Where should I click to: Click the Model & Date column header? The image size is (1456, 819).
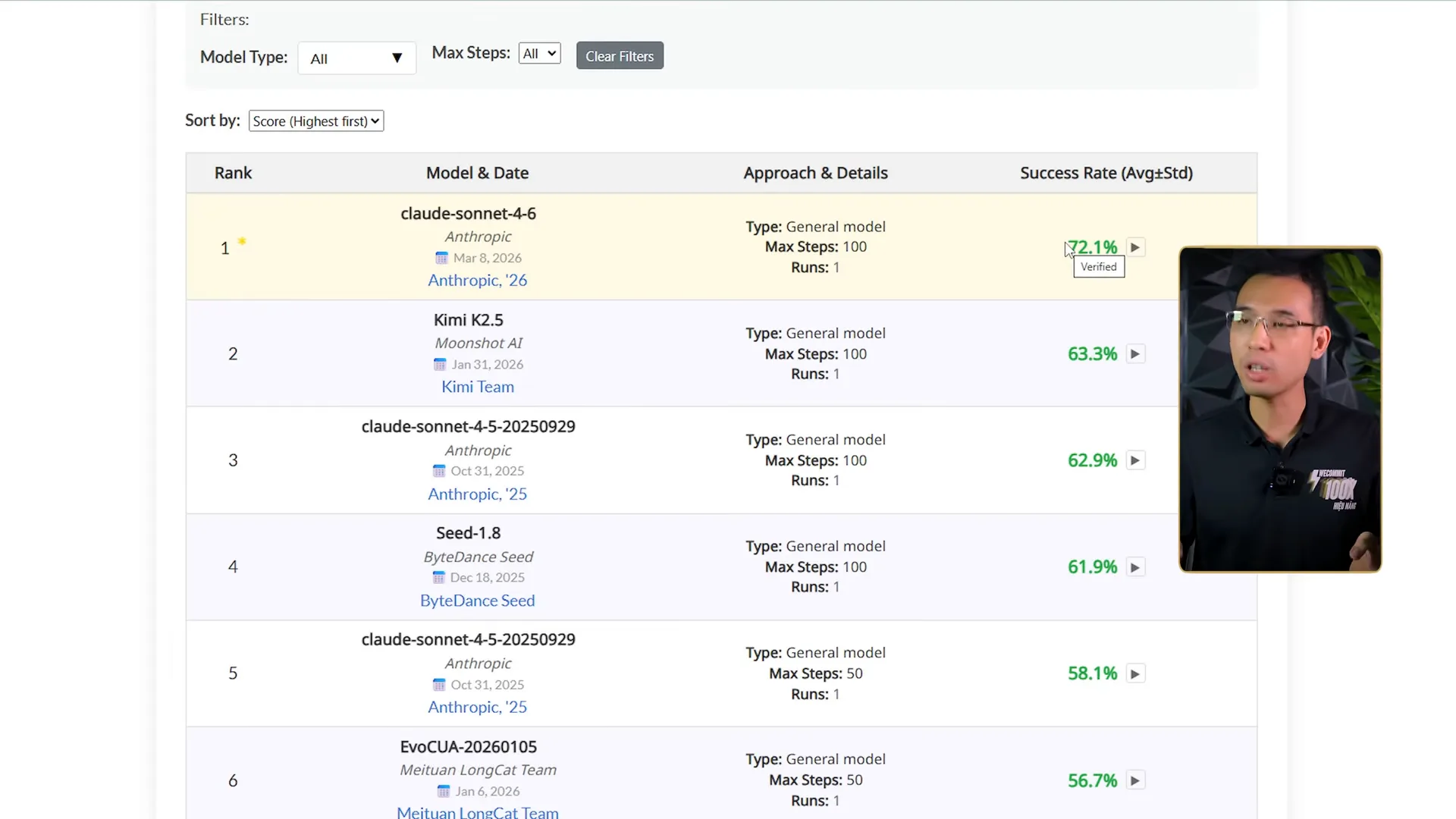tap(478, 173)
